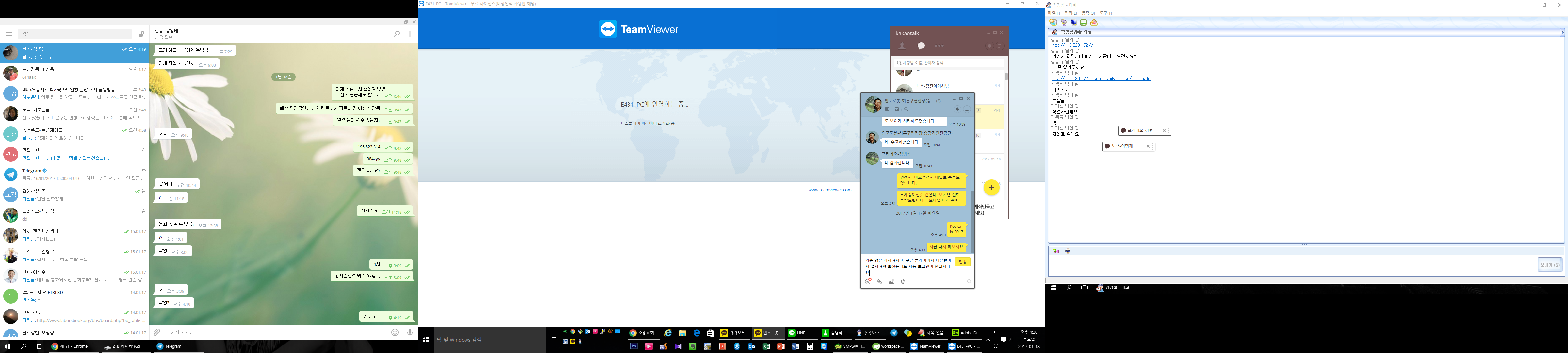Viewport: 1568px width, 353px height.
Task: Open Telegram chat more options
Action: (410, 34)
